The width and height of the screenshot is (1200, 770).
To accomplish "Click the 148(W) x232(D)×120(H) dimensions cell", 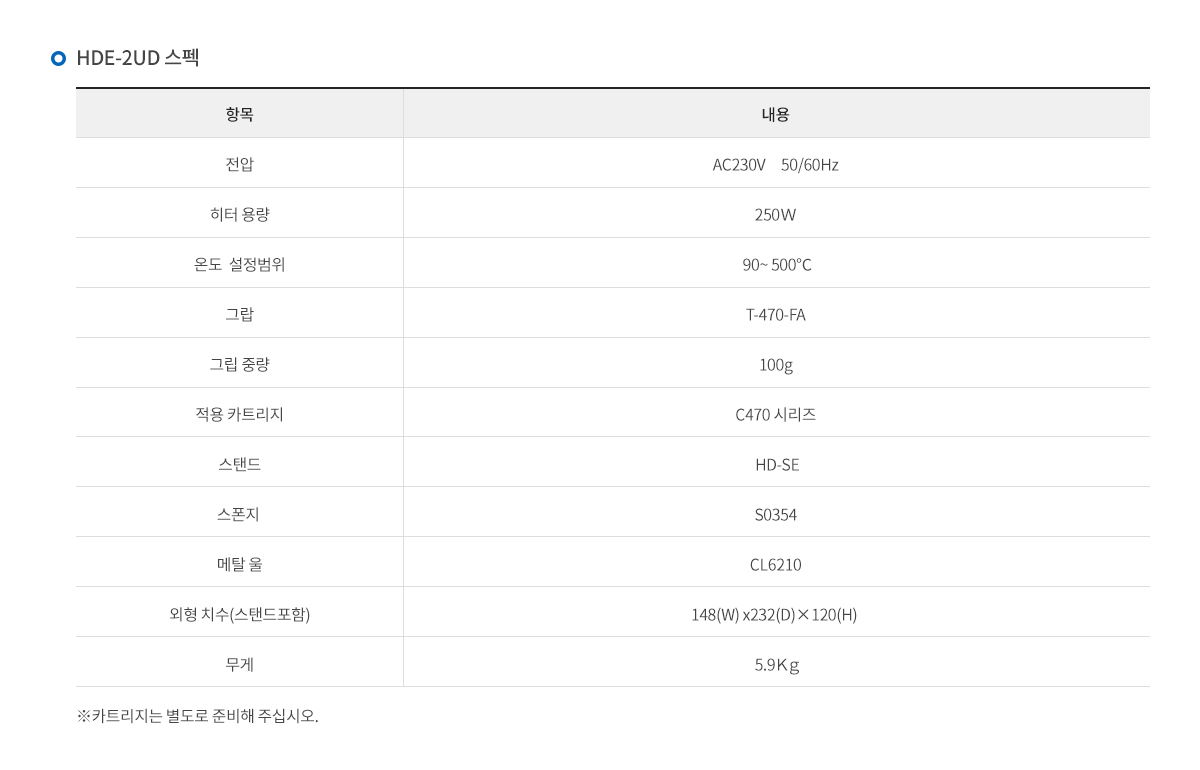I will pyautogui.click(x=776, y=612).
